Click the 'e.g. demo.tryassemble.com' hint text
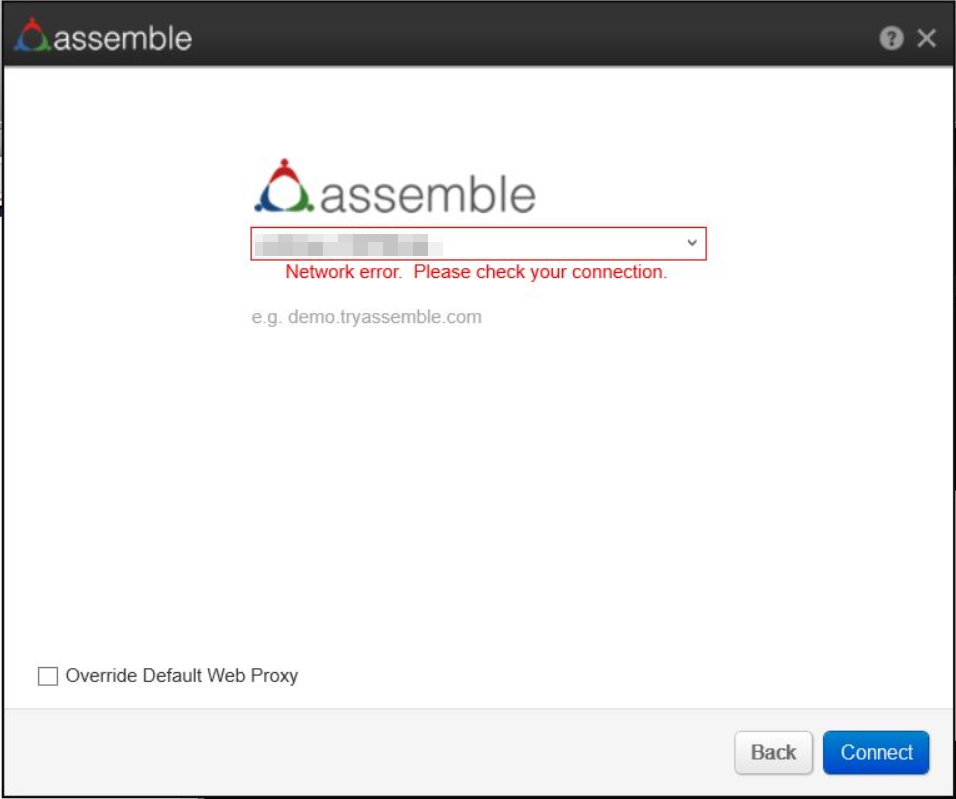 coord(367,317)
